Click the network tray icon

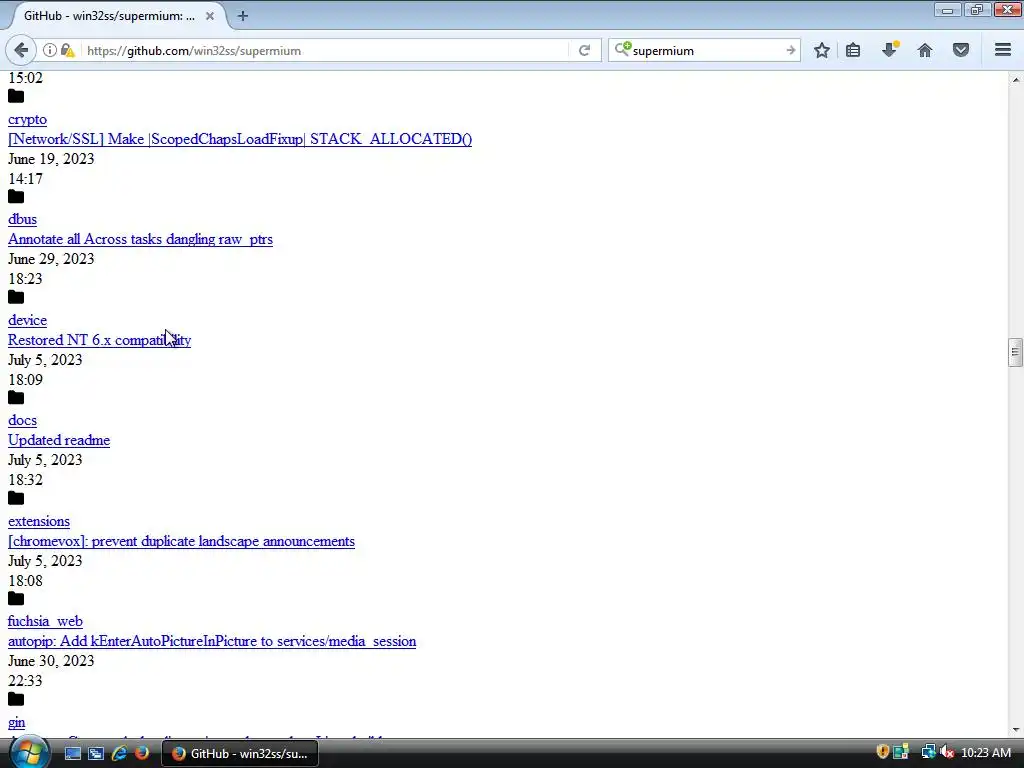point(928,752)
